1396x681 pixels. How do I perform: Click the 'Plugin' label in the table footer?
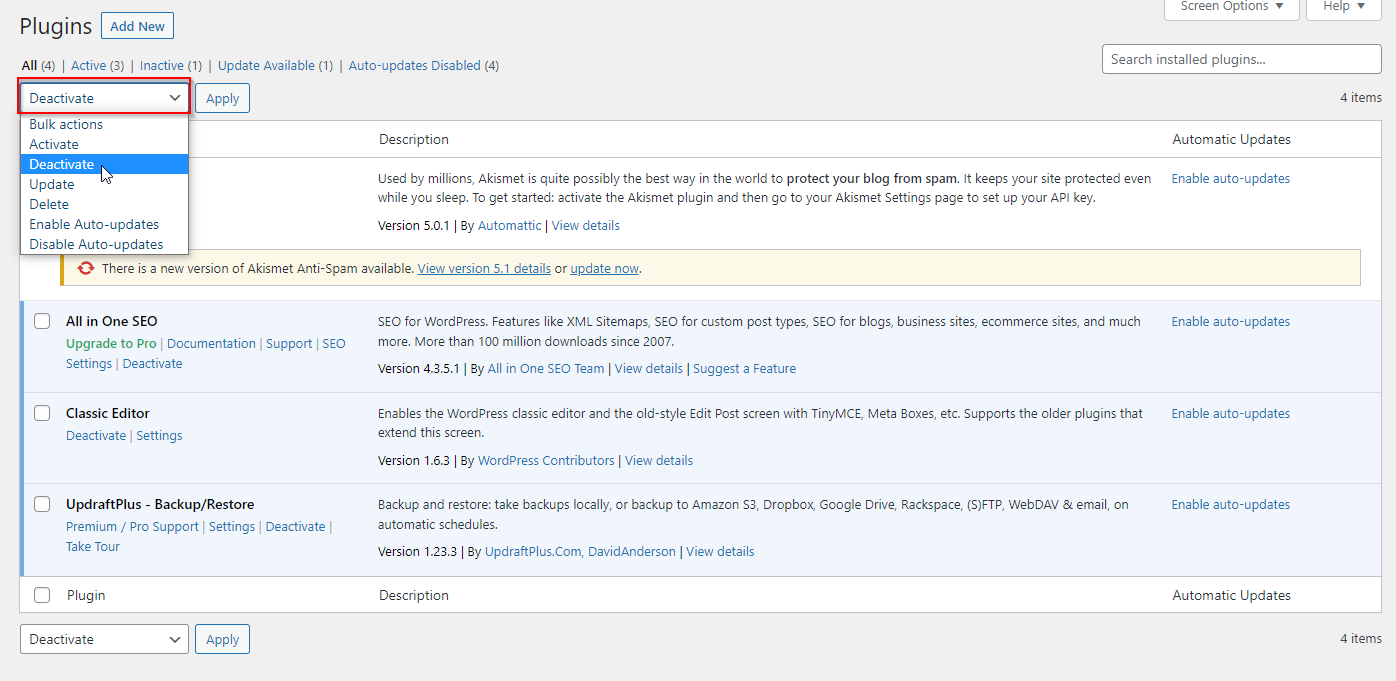click(86, 596)
